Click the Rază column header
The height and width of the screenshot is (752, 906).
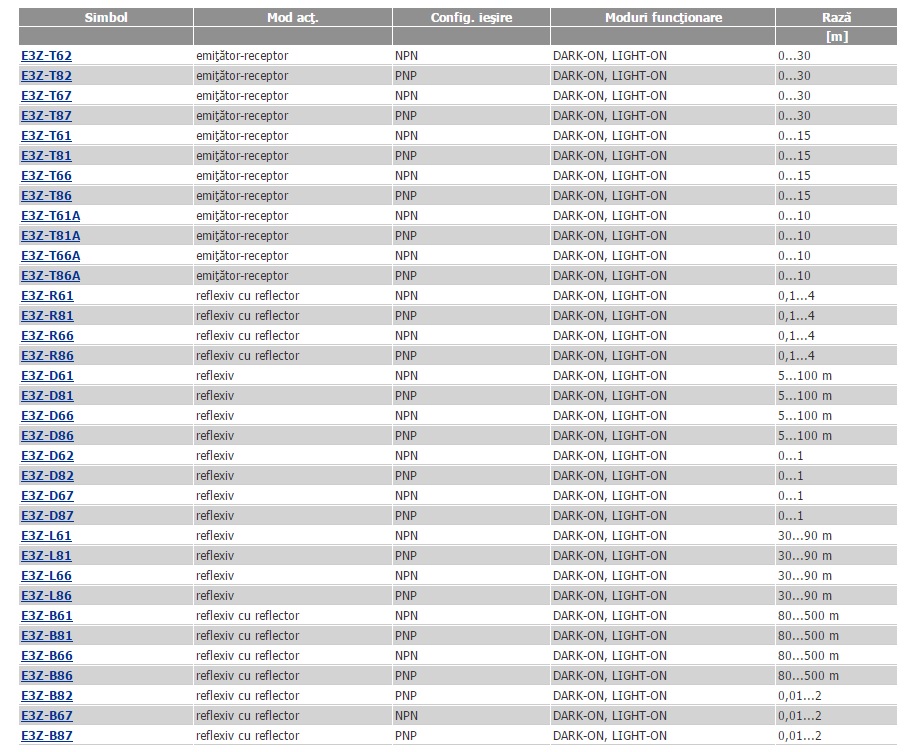coord(837,17)
